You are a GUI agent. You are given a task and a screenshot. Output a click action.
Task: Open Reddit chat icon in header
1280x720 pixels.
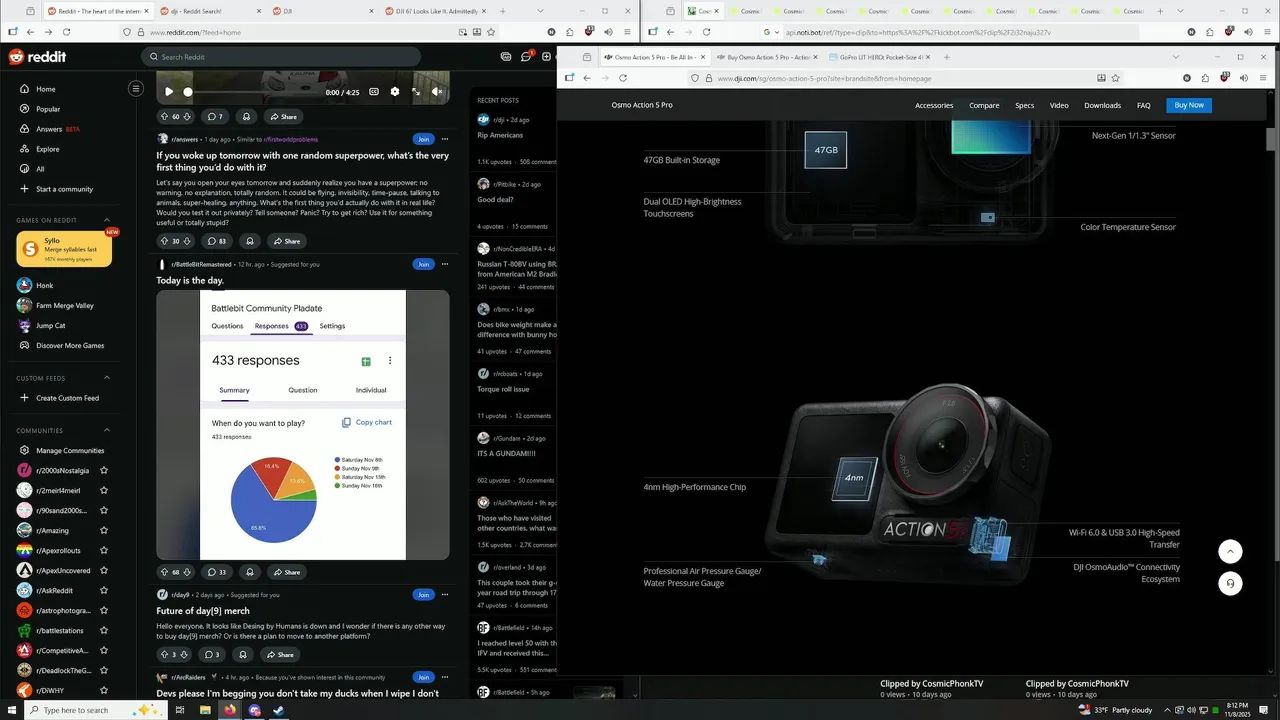coord(527,57)
